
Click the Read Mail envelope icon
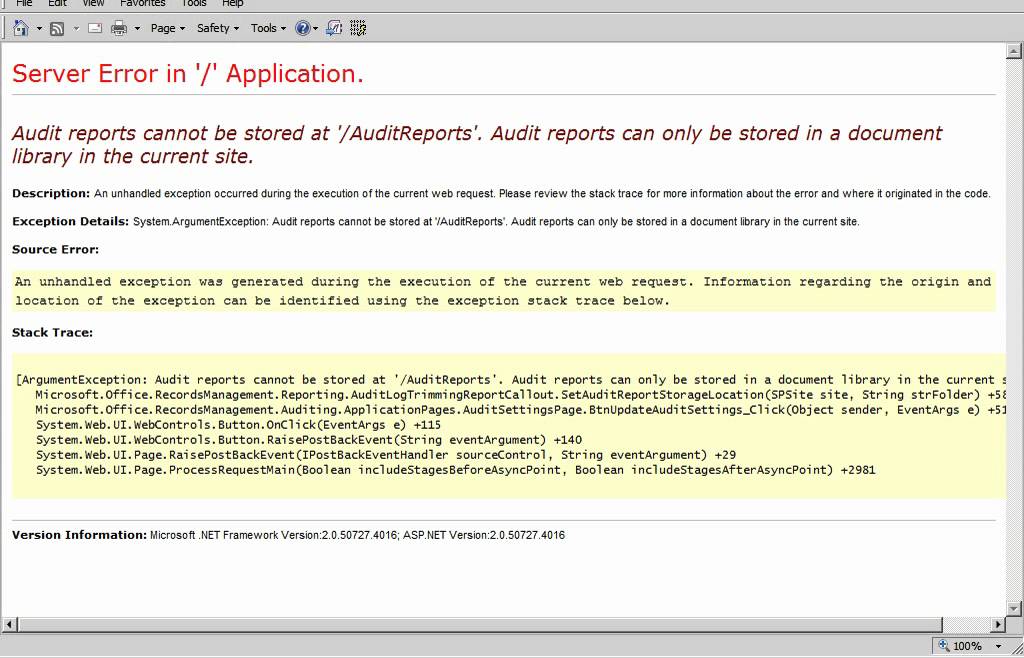click(x=95, y=28)
